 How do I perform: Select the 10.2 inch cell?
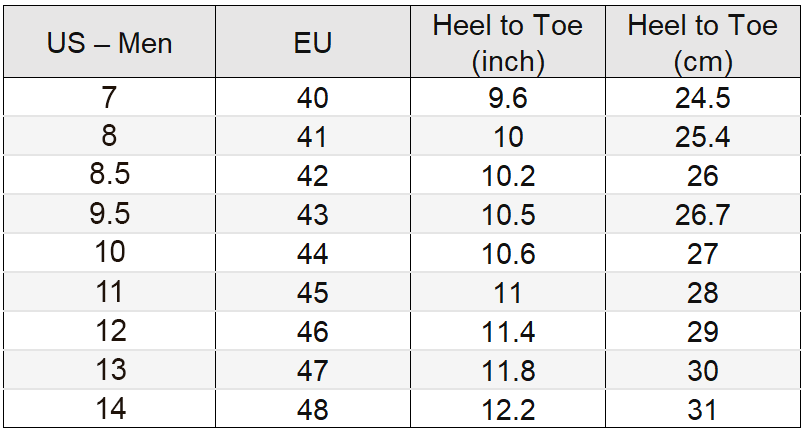(x=508, y=175)
